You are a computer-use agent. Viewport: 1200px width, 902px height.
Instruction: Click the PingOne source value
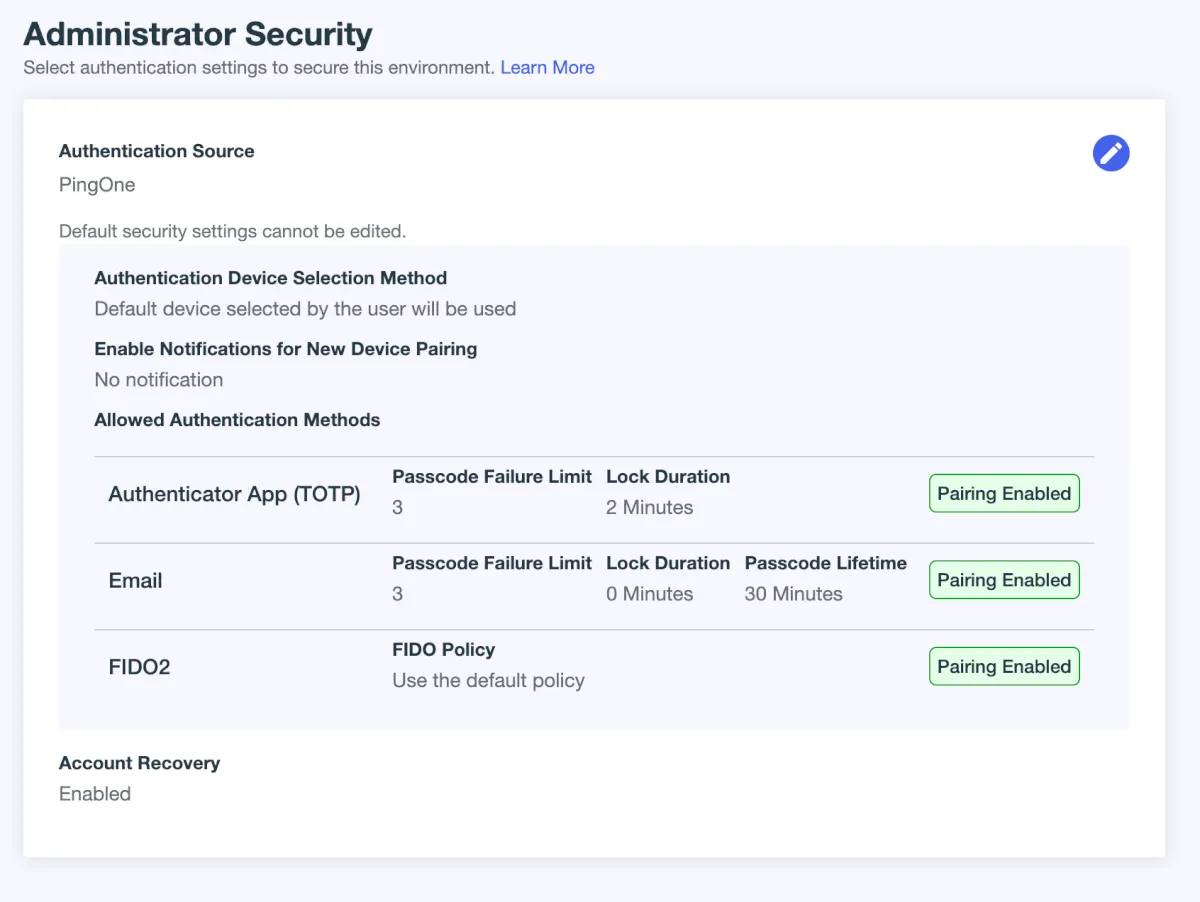click(97, 185)
